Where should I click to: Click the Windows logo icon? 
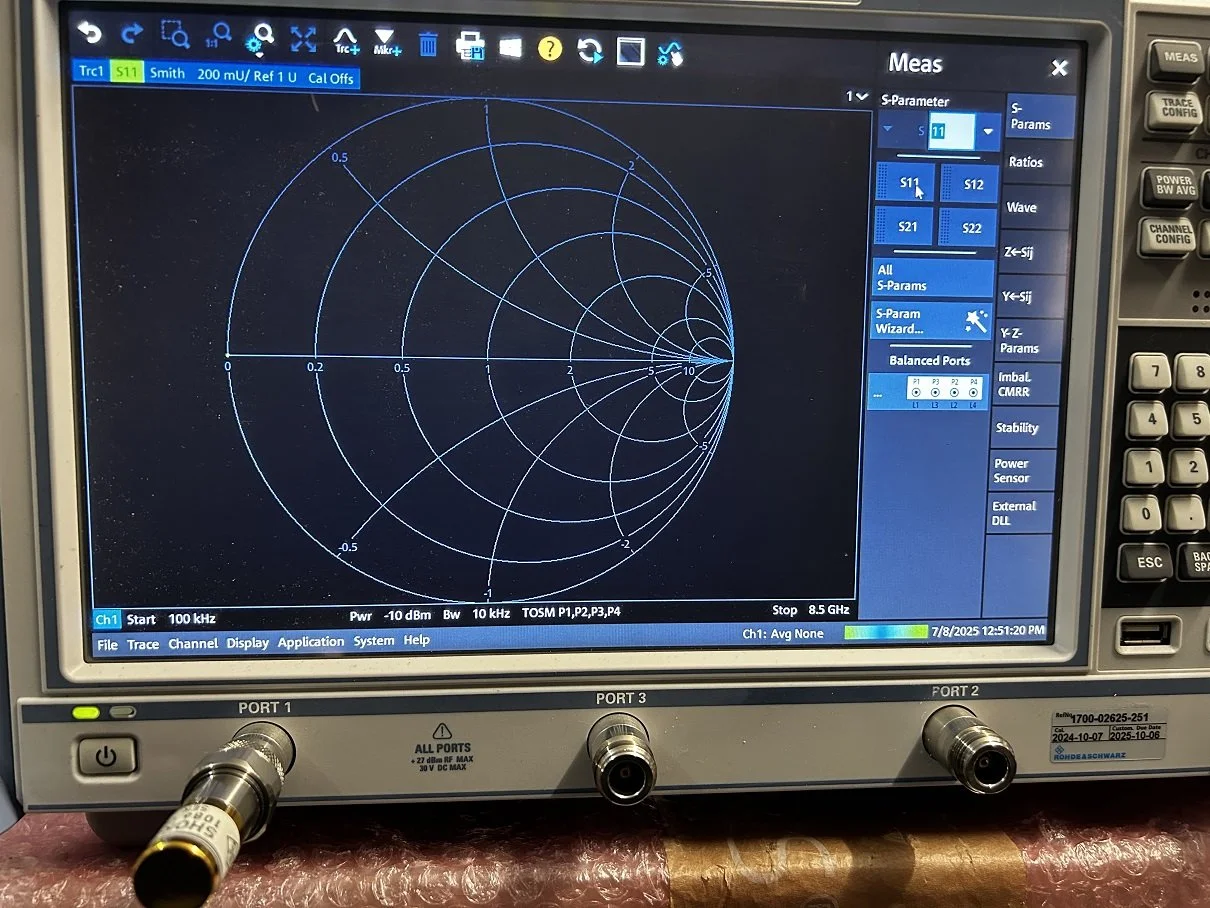point(511,47)
